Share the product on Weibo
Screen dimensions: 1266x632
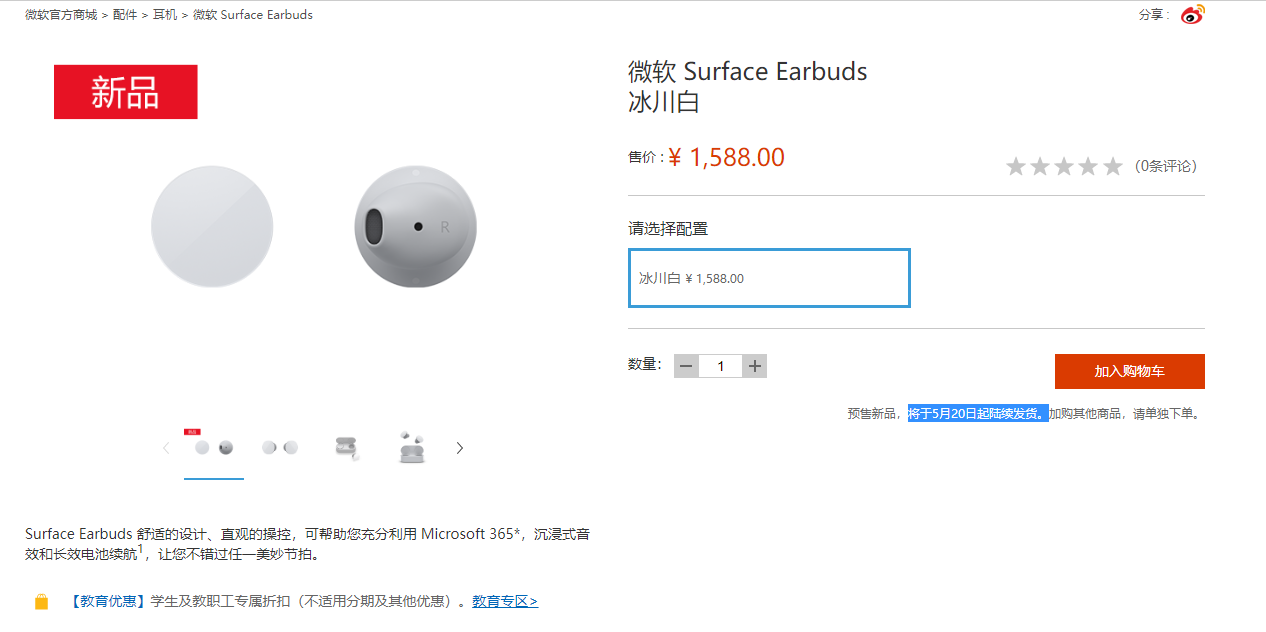tap(1193, 15)
